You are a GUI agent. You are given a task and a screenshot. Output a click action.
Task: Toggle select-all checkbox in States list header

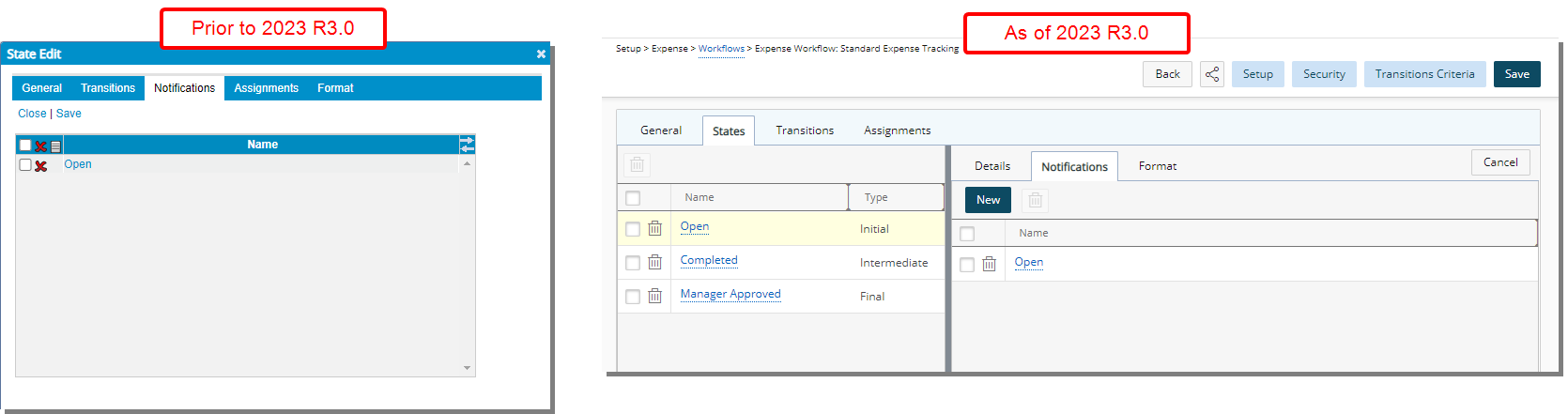tap(633, 198)
